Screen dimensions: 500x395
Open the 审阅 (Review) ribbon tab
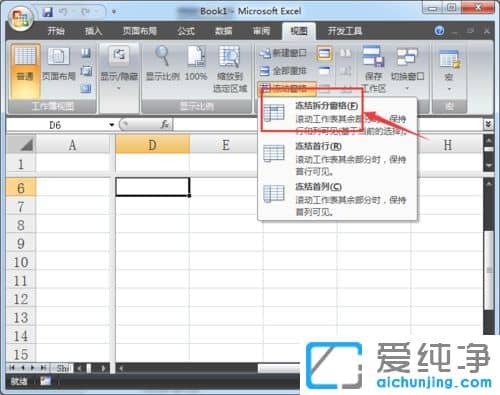[x=261, y=31]
